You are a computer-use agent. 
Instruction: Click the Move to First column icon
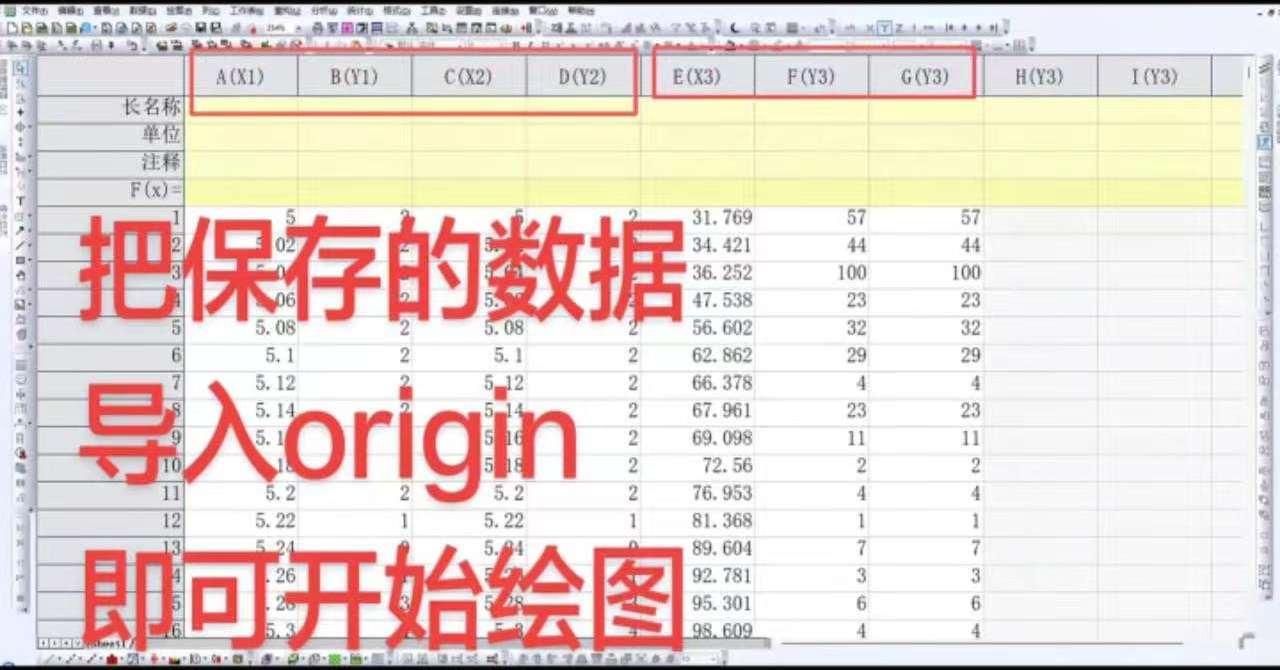pyautogui.click(x=949, y=28)
